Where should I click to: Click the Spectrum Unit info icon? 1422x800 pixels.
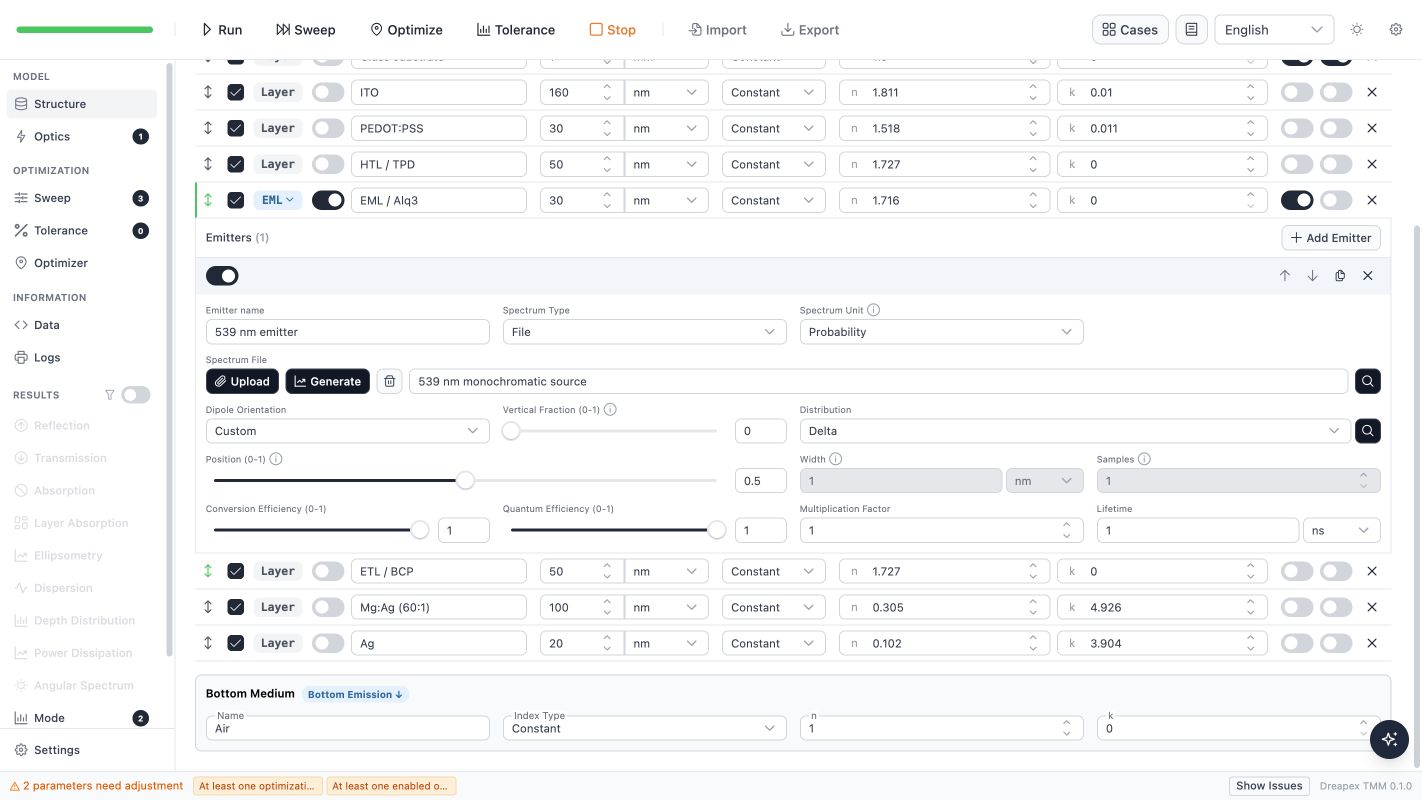[x=873, y=310]
